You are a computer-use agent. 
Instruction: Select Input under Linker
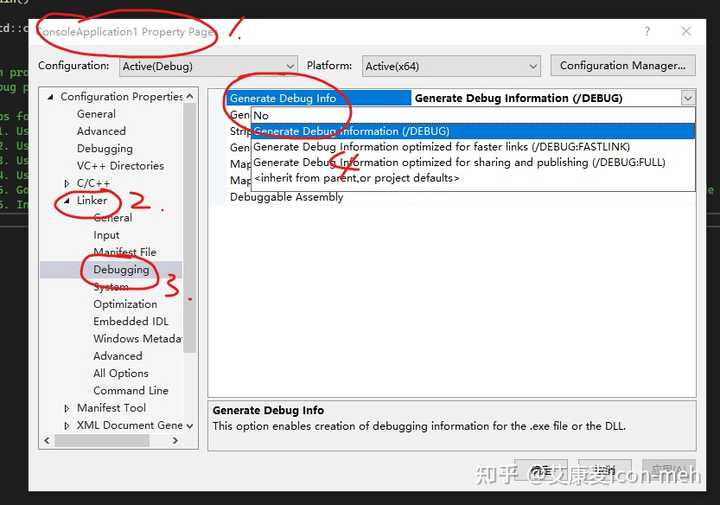106,235
